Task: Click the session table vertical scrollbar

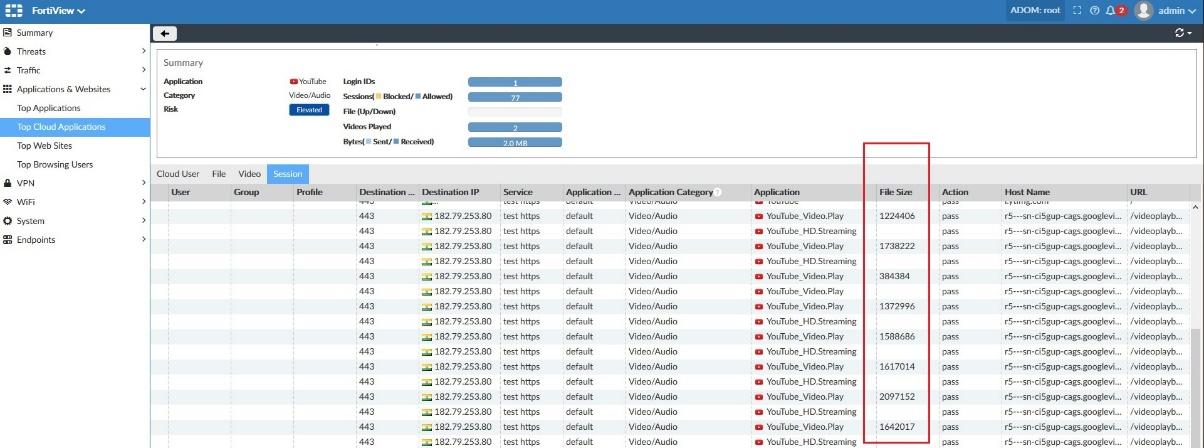Action: 1196,388
